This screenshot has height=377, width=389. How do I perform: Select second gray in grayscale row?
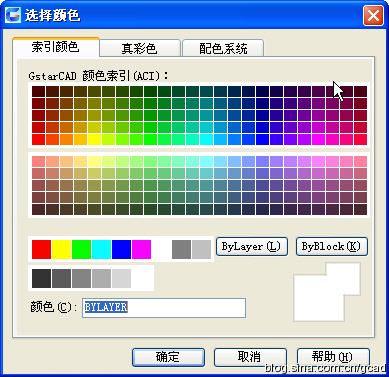(x=61, y=279)
